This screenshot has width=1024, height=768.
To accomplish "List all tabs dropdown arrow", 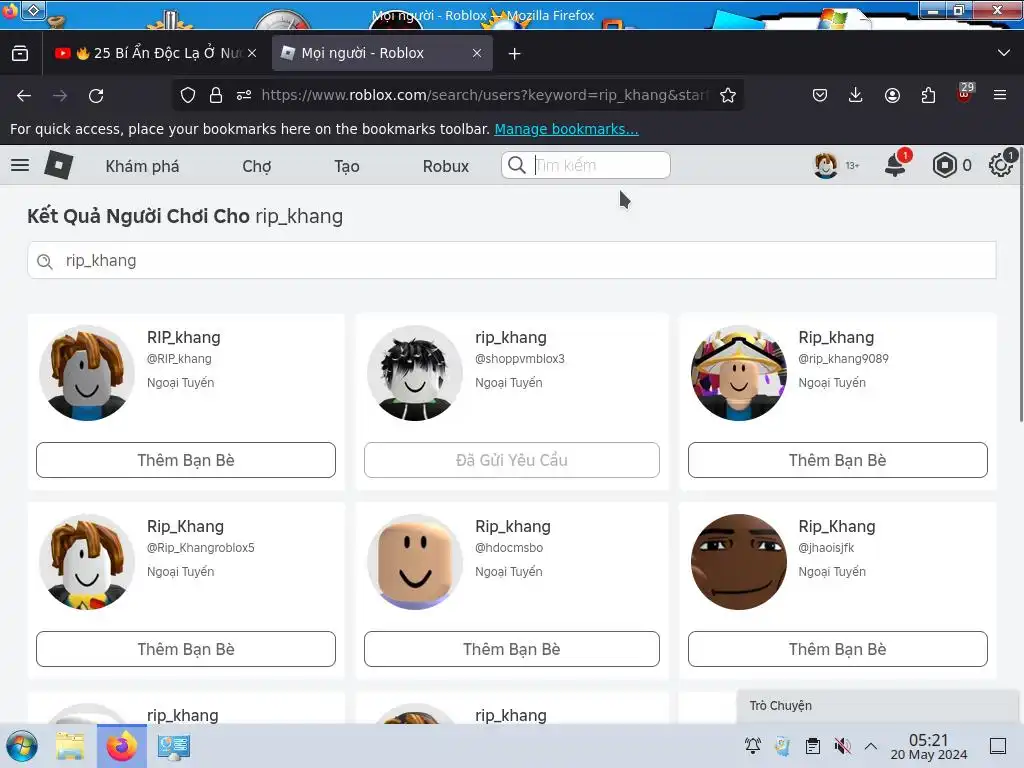I will coord(1004,53).
